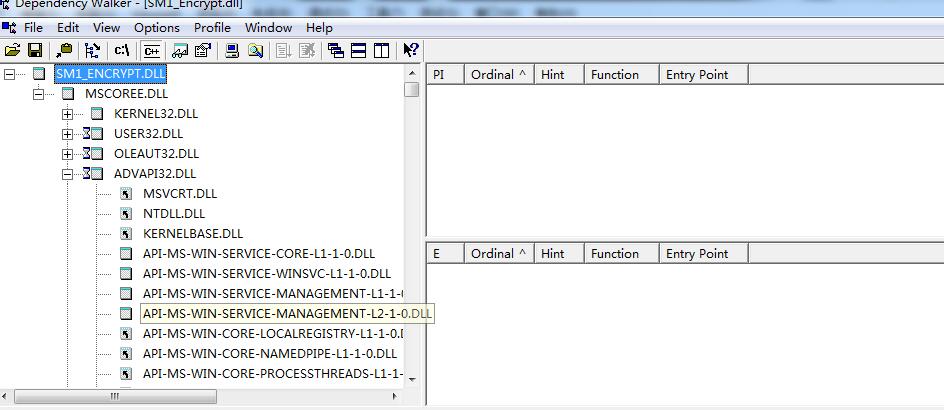Sort imports by PI column header
Image resolution: width=944 pixels, height=410 pixels.
click(446, 75)
